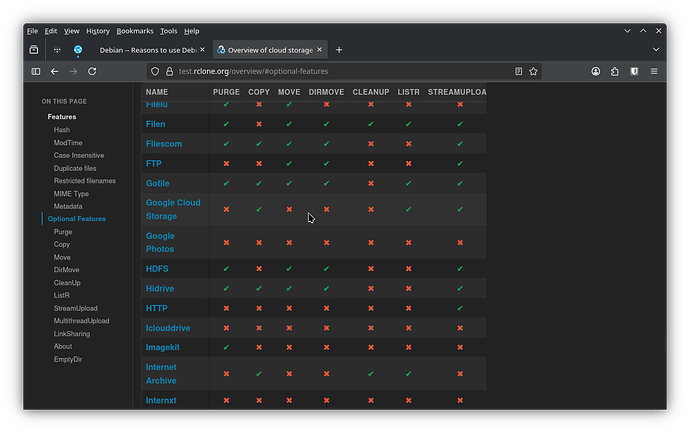690x432 pixels.
Task: Open the Google Photos link
Action: pos(160,242)
